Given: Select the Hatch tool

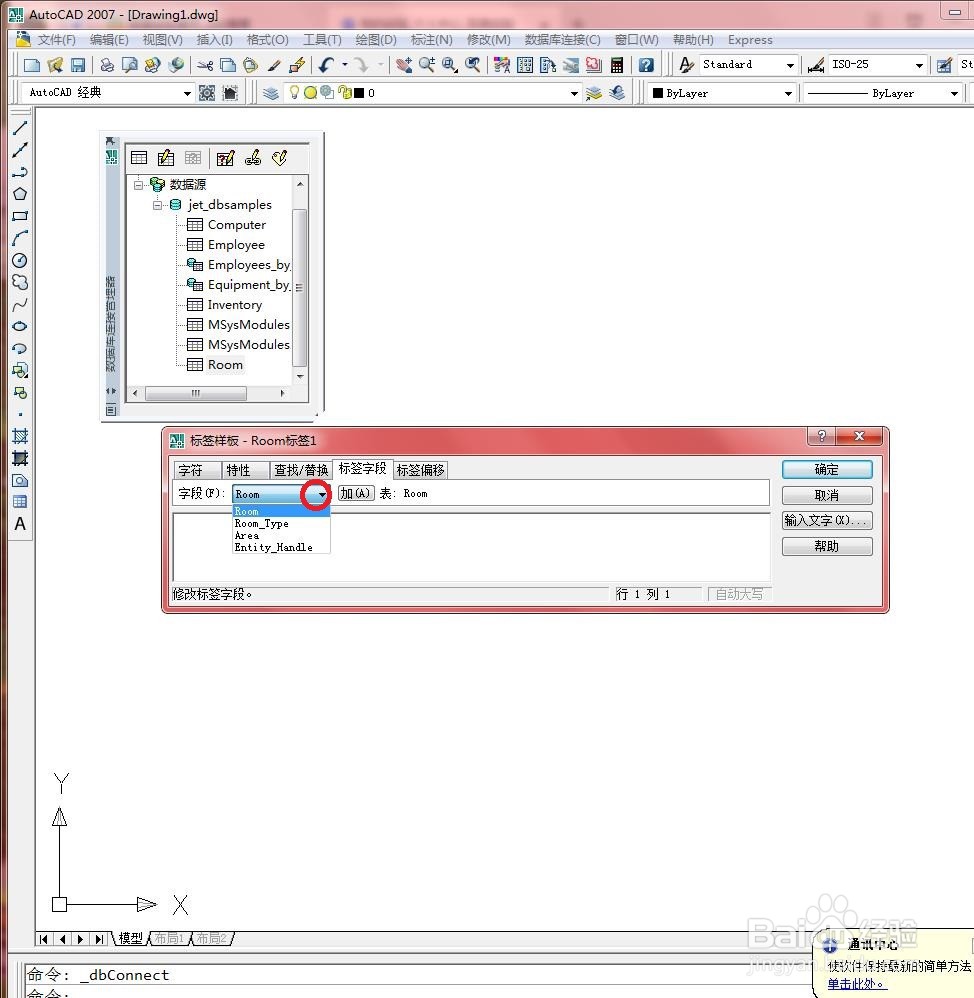Looking at the screenshot, I should coord(20,436).
